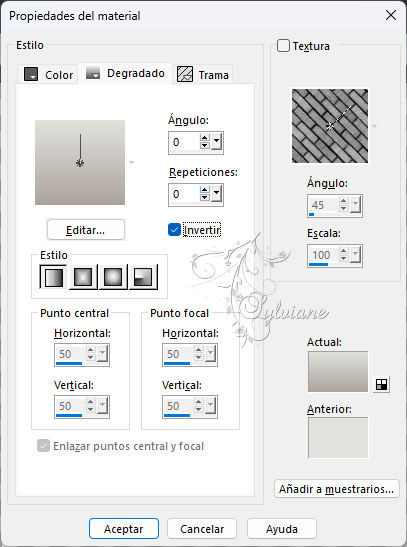Click the Trama pattern tab icon
This screenshot has height=547, width=407.
(x=185, y=74)
